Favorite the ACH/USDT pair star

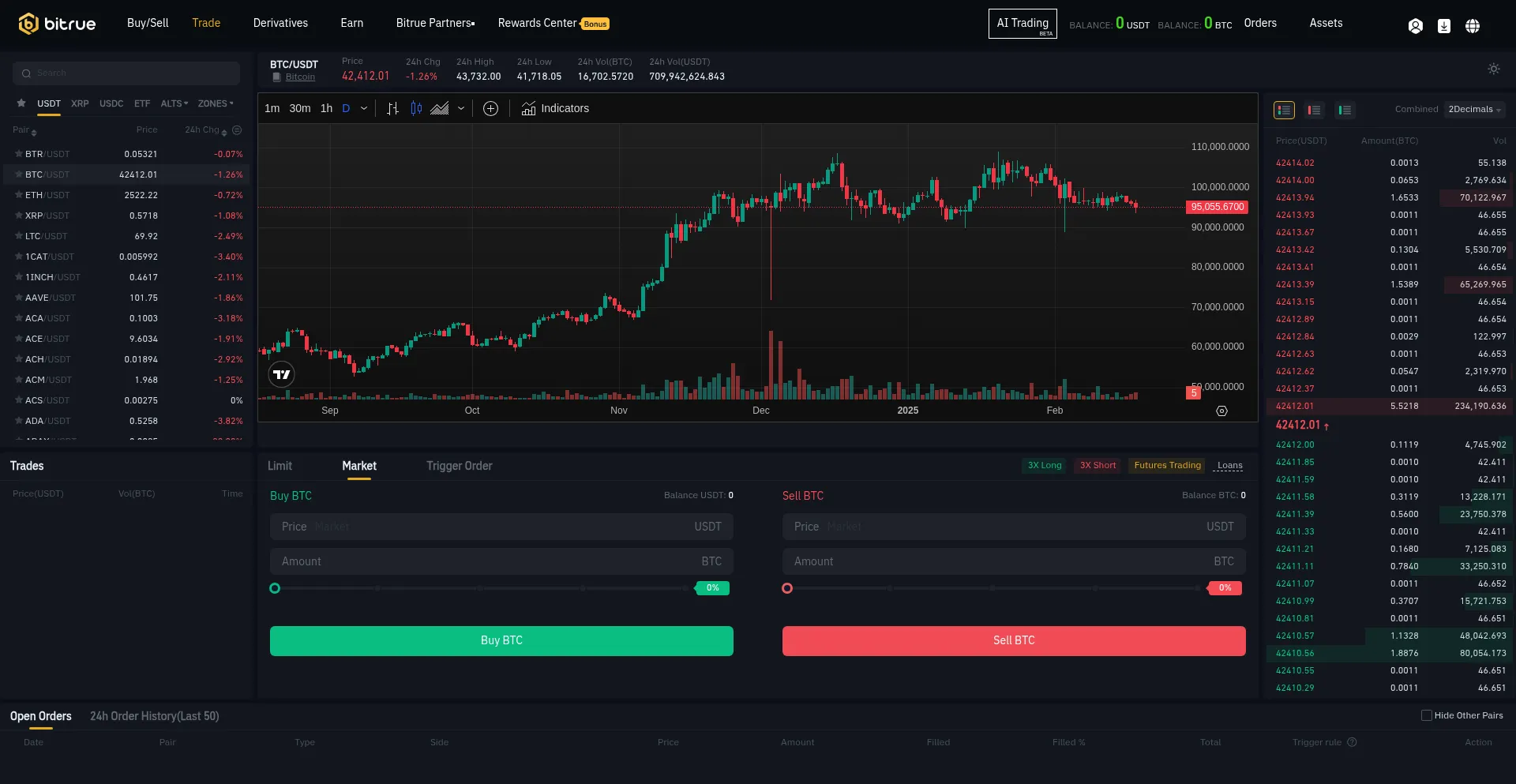[x=18, y=359]
